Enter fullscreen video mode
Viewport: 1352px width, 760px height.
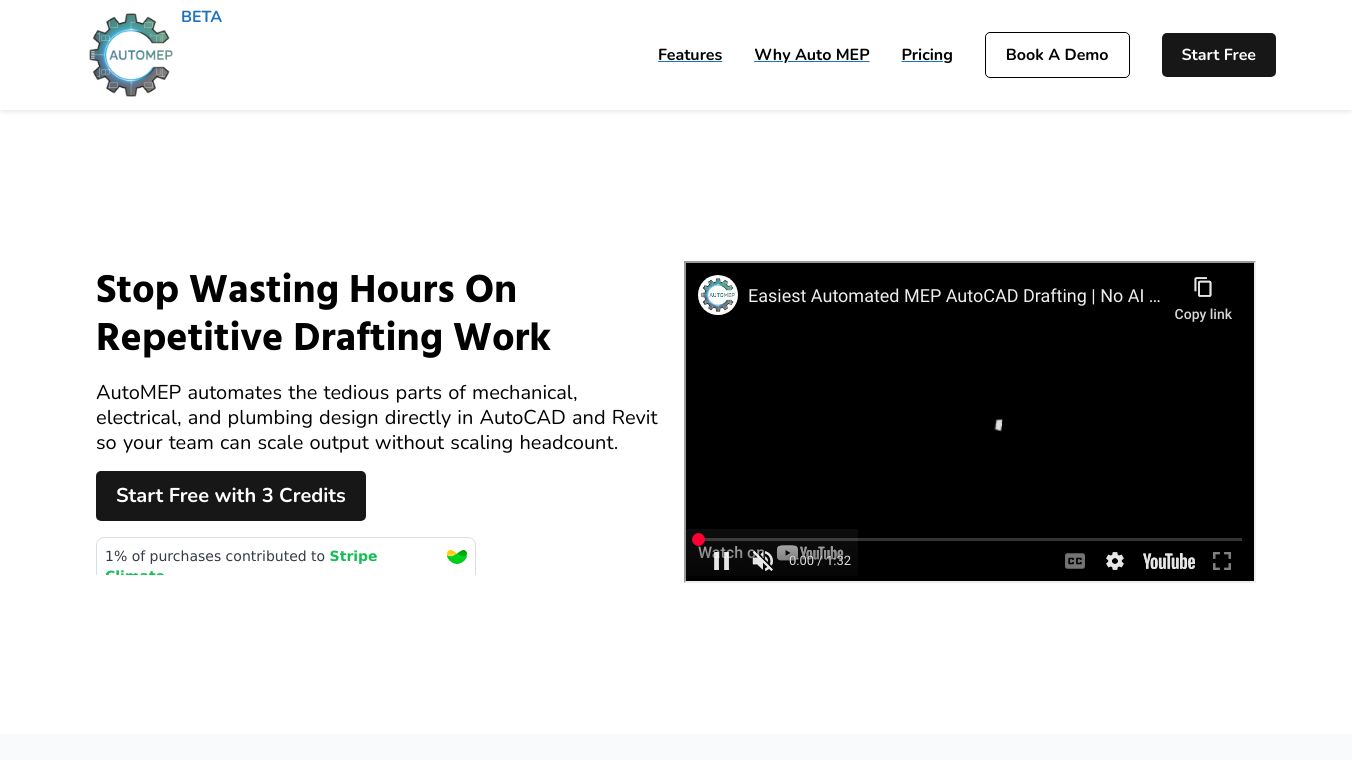[x=1222, y=561]
